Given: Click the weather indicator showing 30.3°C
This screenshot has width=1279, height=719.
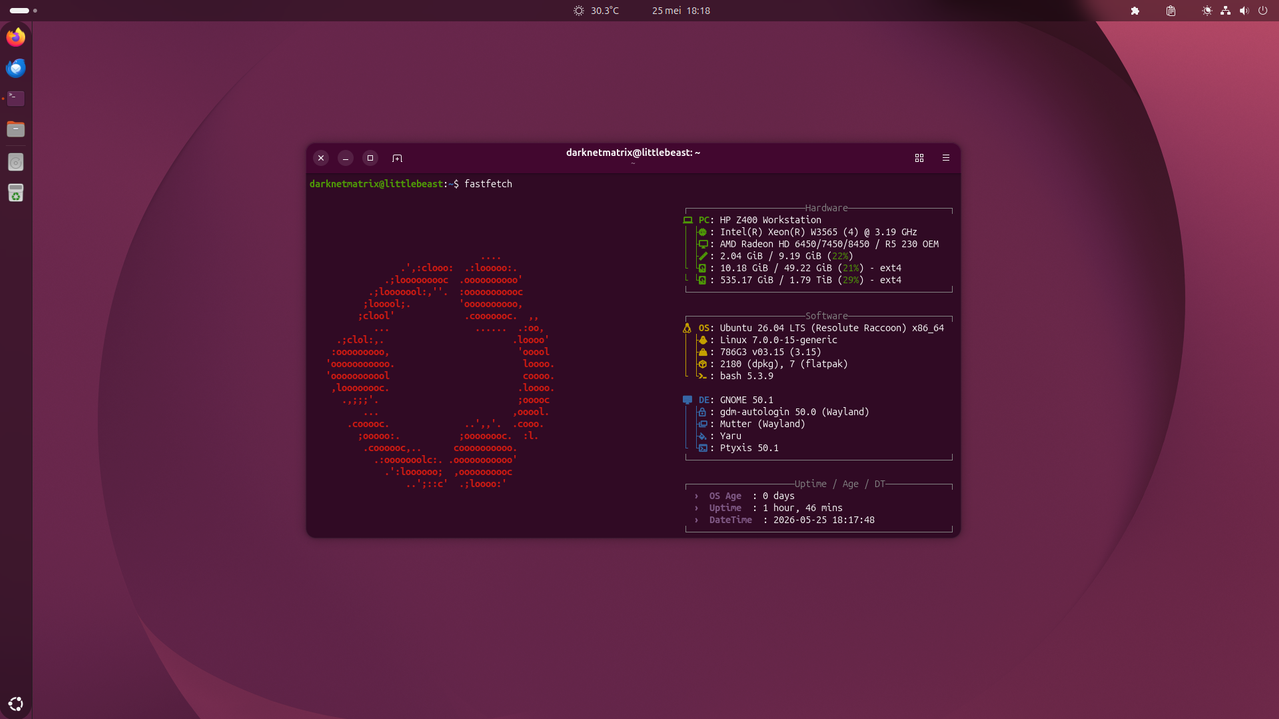Looking at the screenshot, I should tap(596, 10).
